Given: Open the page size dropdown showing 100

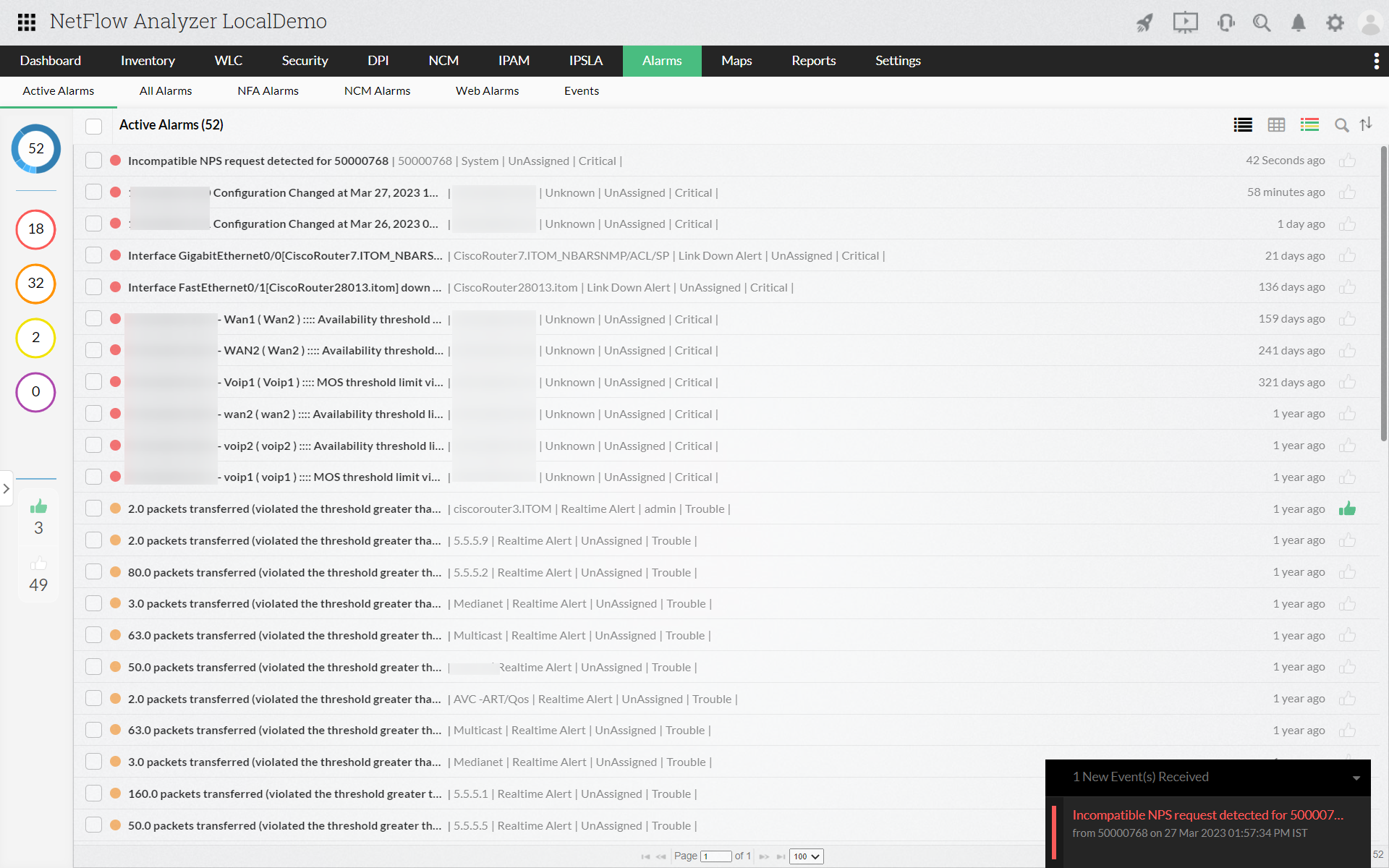Looking at the screenshot, I should (806, 856).
